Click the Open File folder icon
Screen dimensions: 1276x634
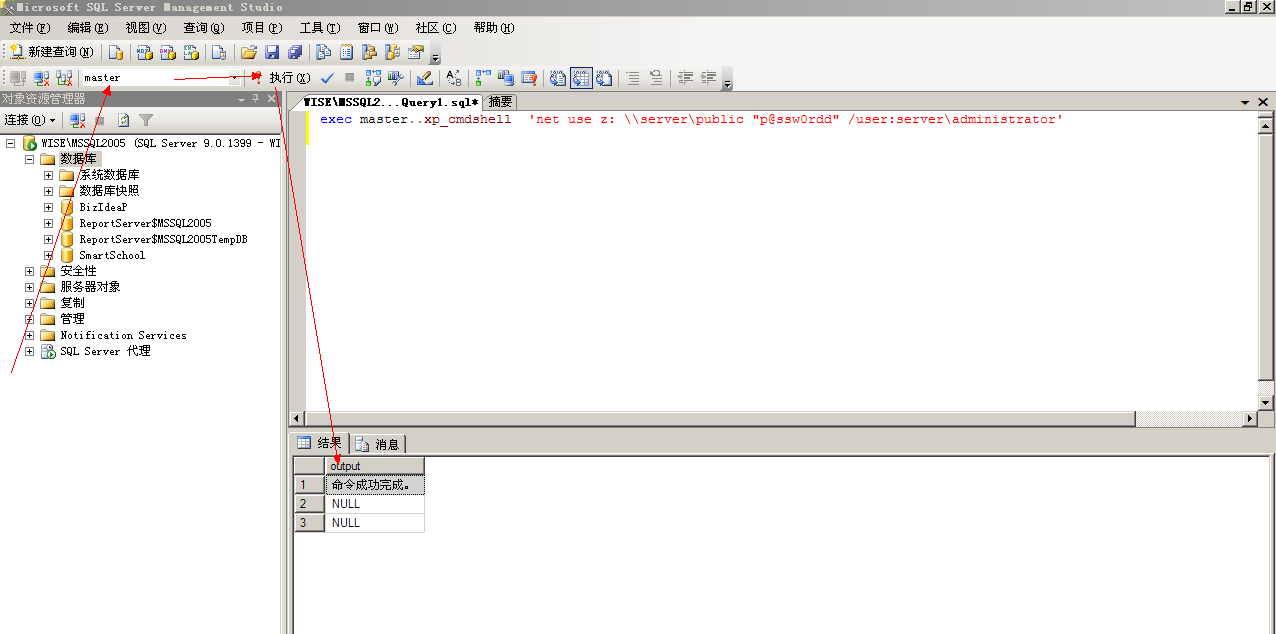click(249, 52)
